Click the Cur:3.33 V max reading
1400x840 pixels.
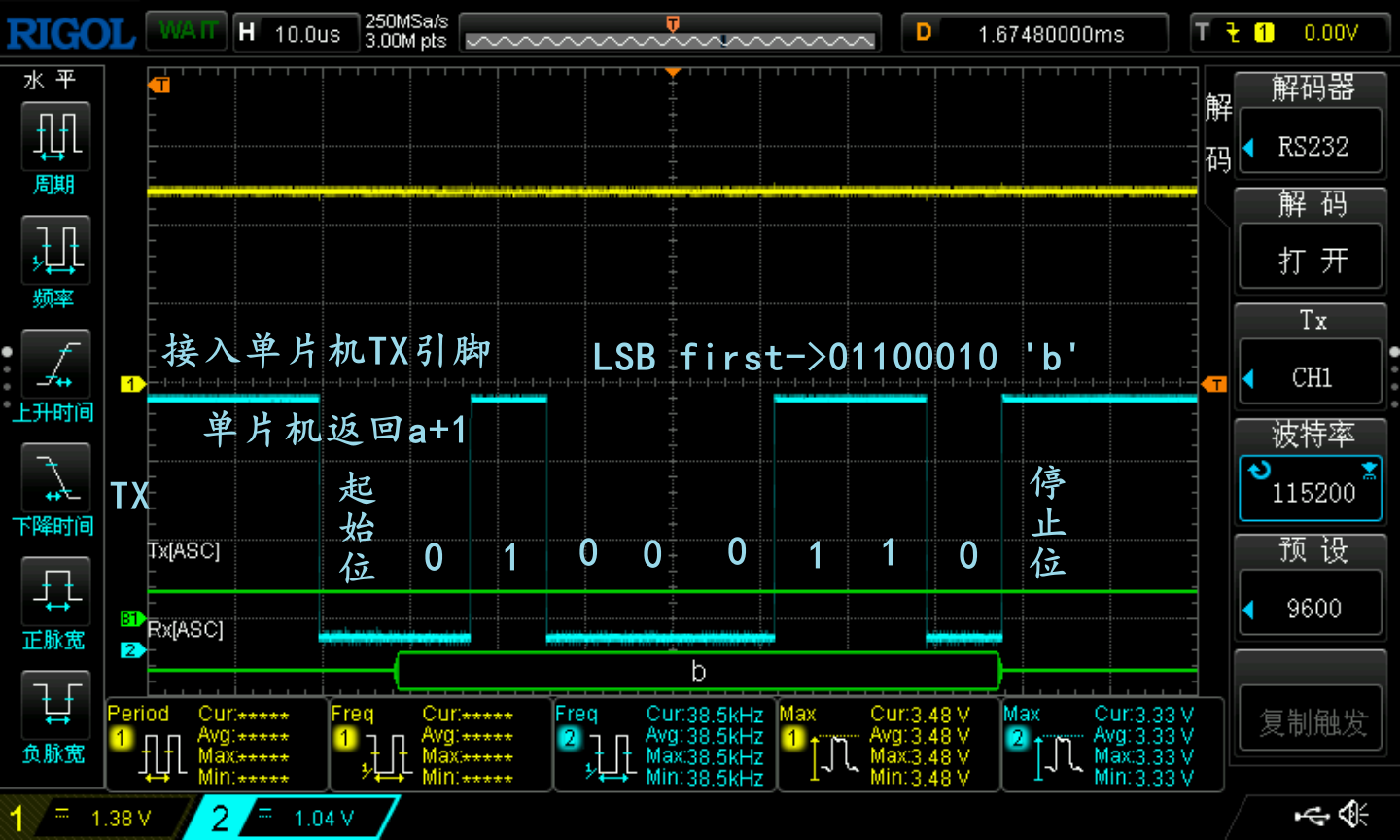(1144, 715)
